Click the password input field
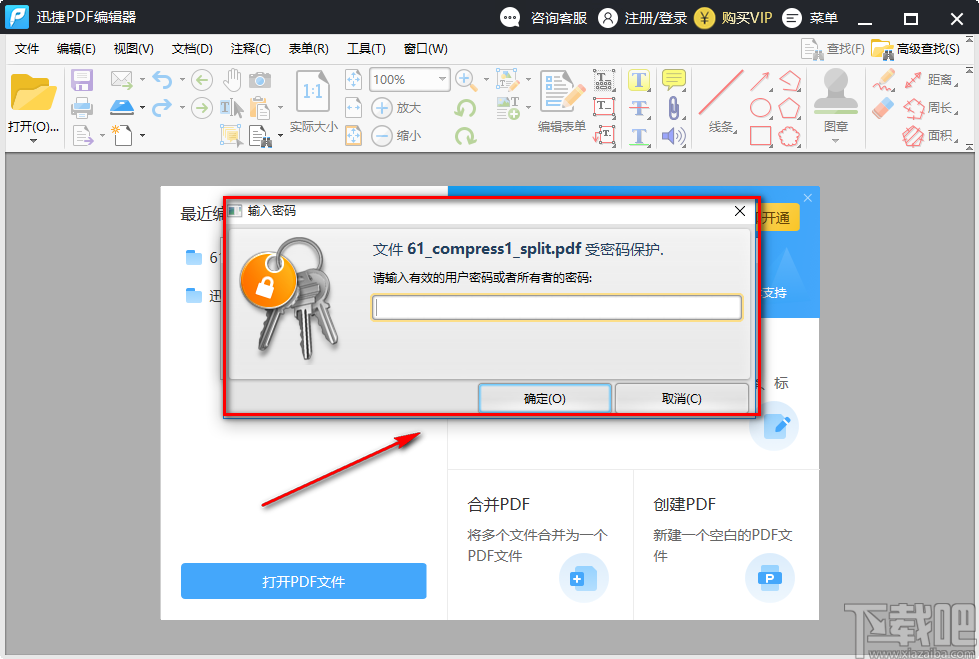The height and width of the screenshot is (659, 979). pos(557,307)
